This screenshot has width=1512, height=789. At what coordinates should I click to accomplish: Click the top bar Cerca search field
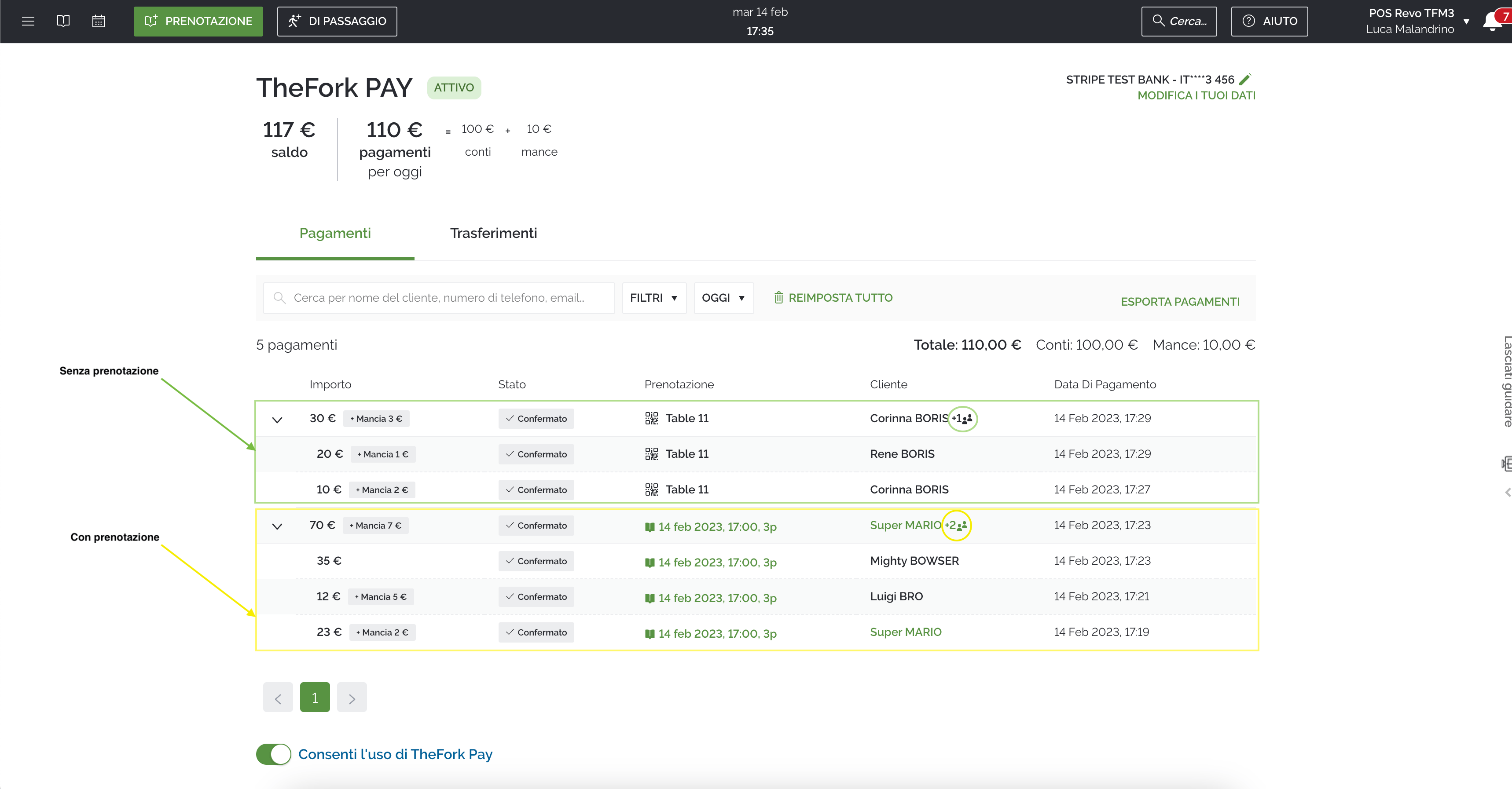[1178, 21]
